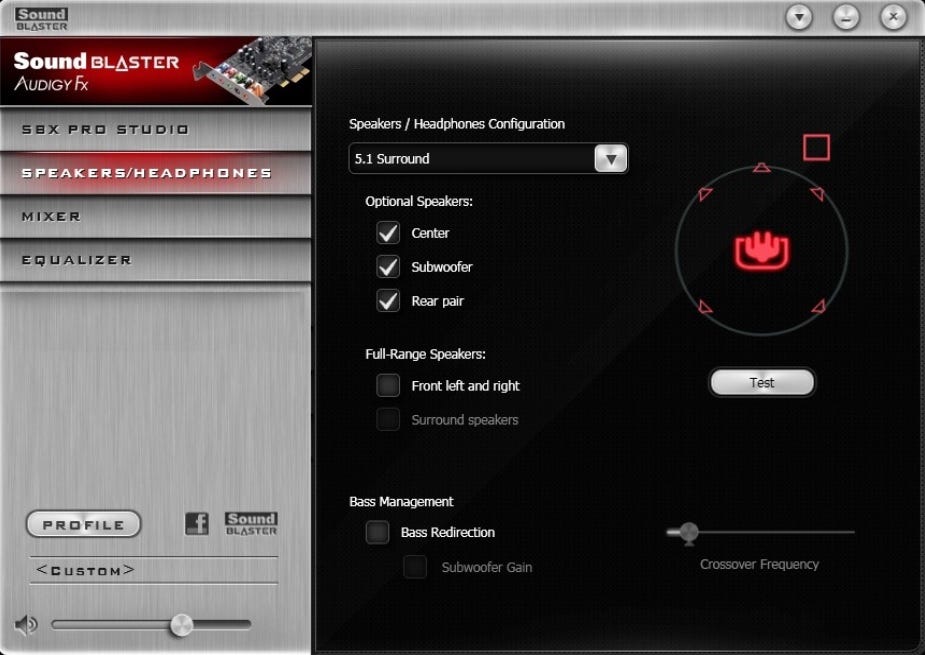Open the SBX Pro Studio section
Screen dimensions: 925x655
point(156,129)
